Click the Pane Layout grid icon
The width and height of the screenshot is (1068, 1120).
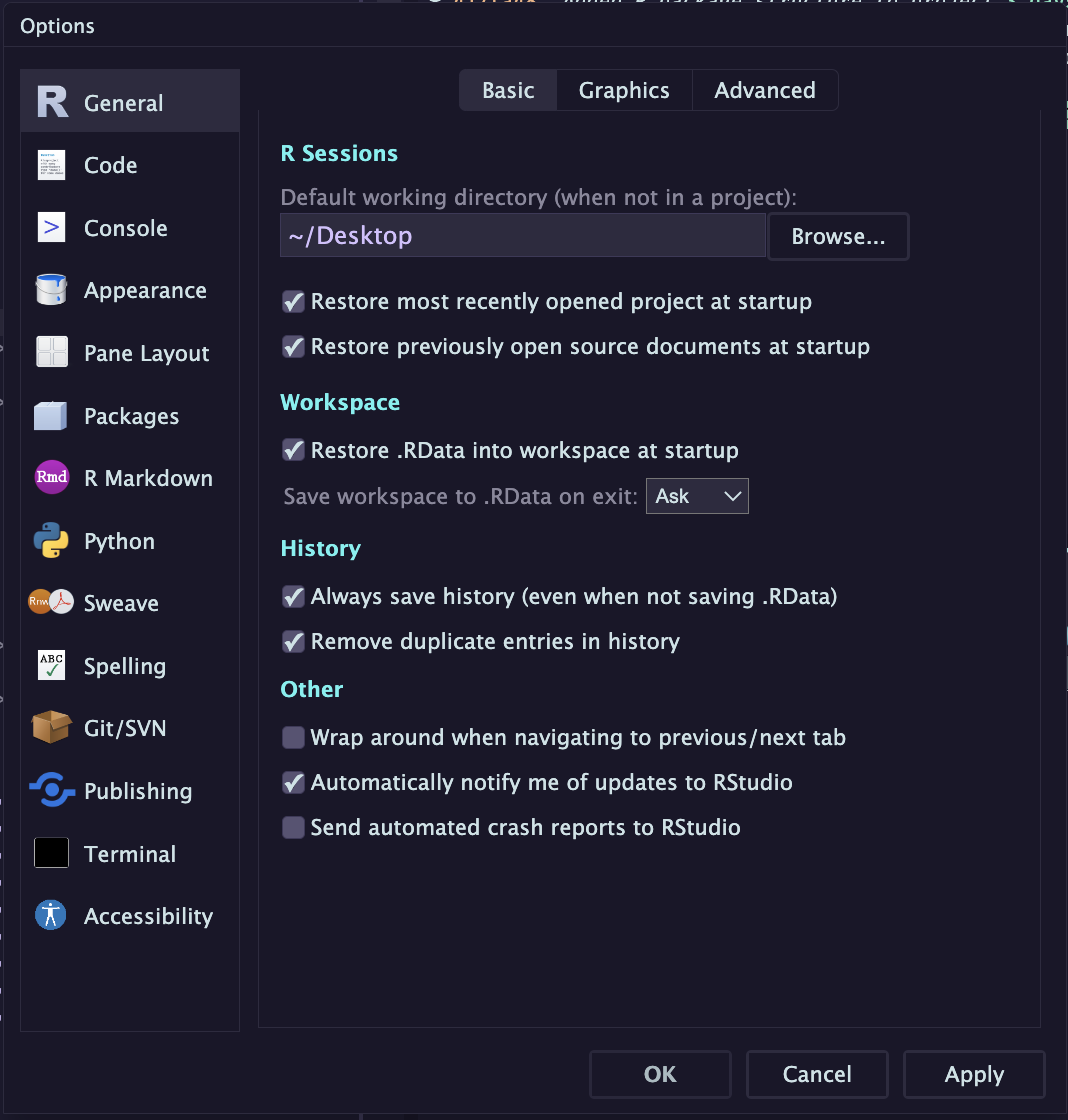click(51, 352)
